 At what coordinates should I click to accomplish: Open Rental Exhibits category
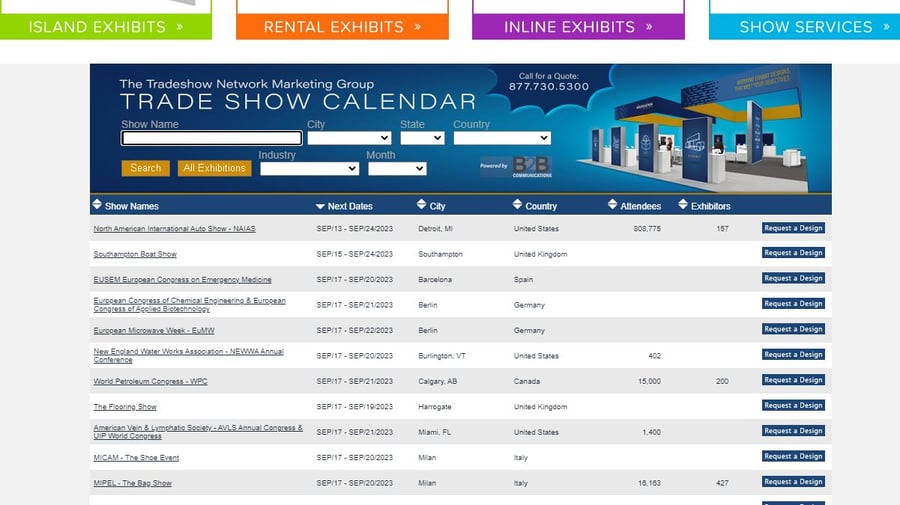[342, 26]
